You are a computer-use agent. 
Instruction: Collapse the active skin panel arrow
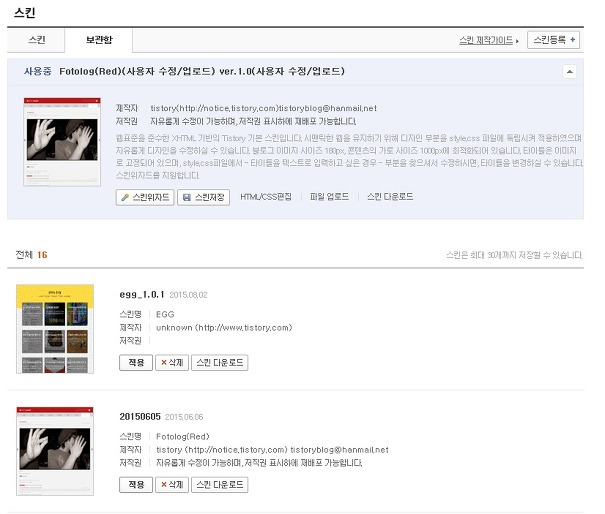pyautogui.click(x=569, y=71)
